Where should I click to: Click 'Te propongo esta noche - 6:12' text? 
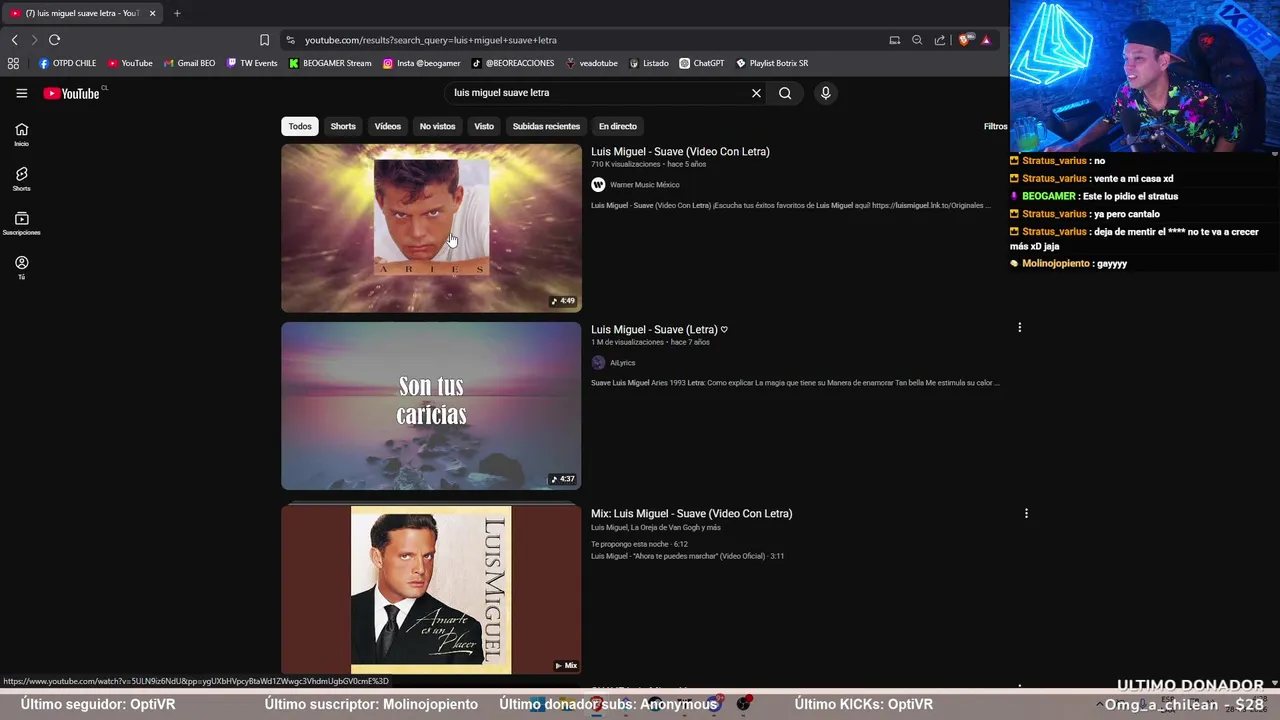pos(639,545)
